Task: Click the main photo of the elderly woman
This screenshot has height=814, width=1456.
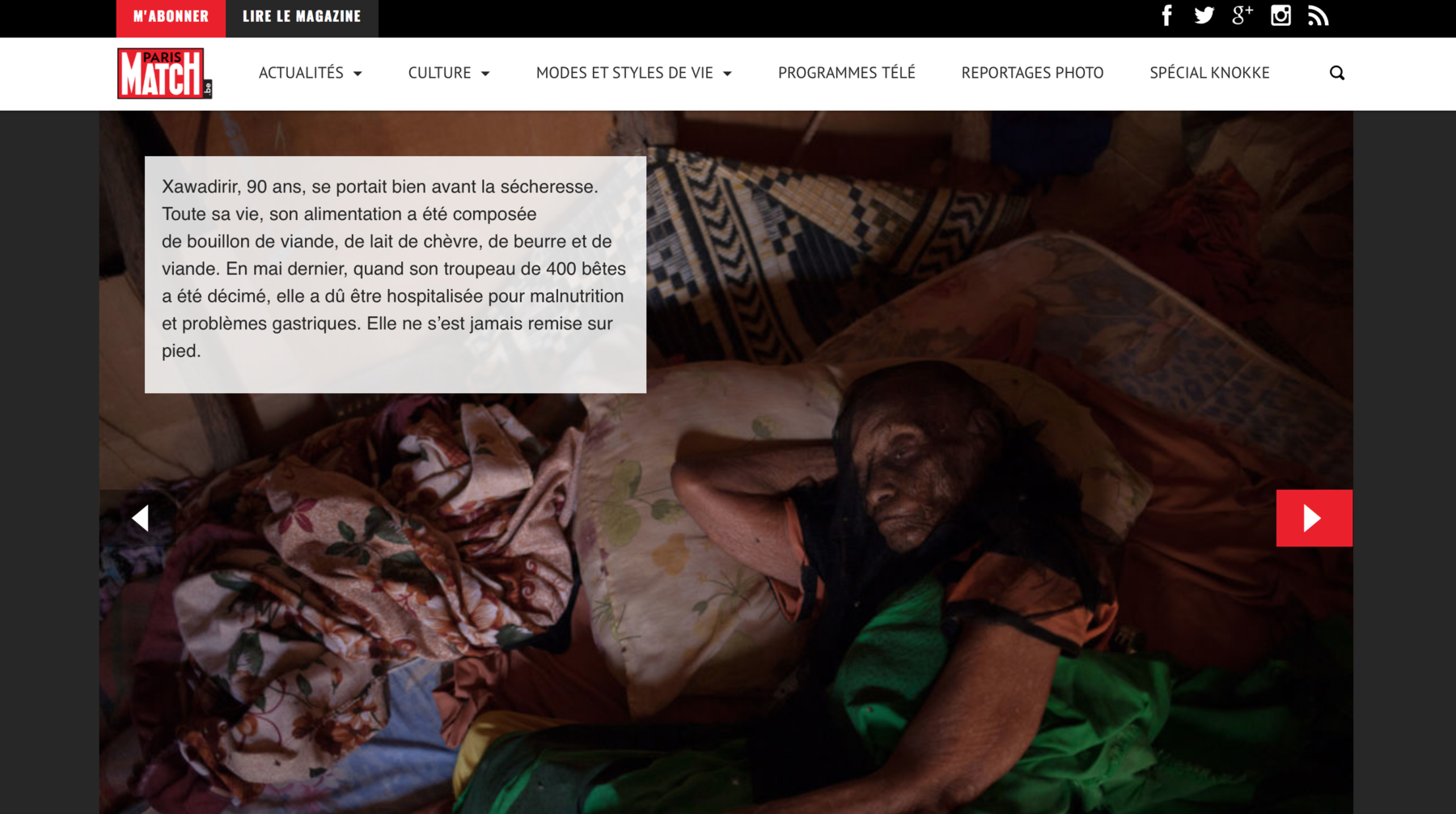Action: [x=890, y=566]
